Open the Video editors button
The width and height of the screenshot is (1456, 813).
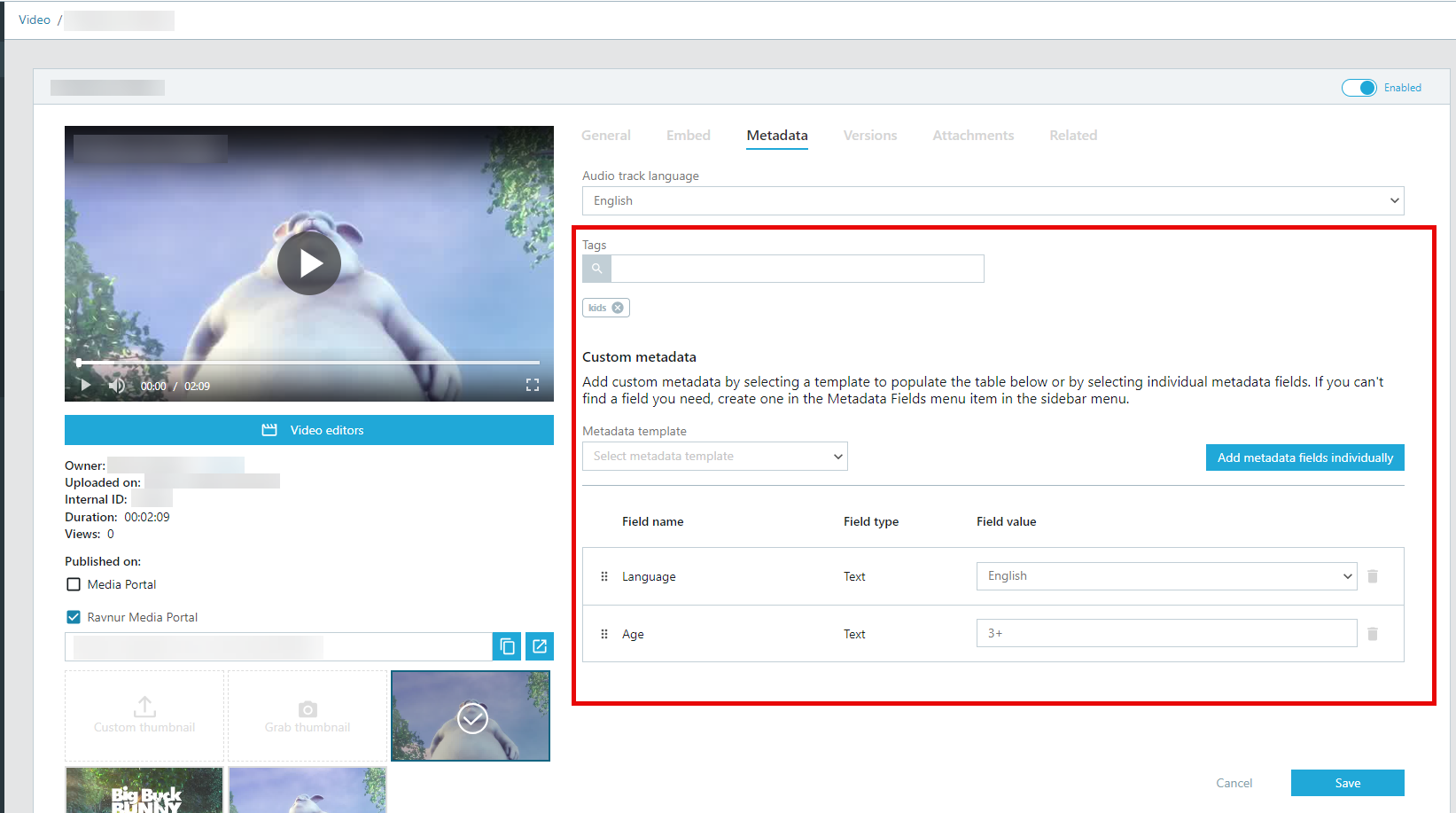309,430
